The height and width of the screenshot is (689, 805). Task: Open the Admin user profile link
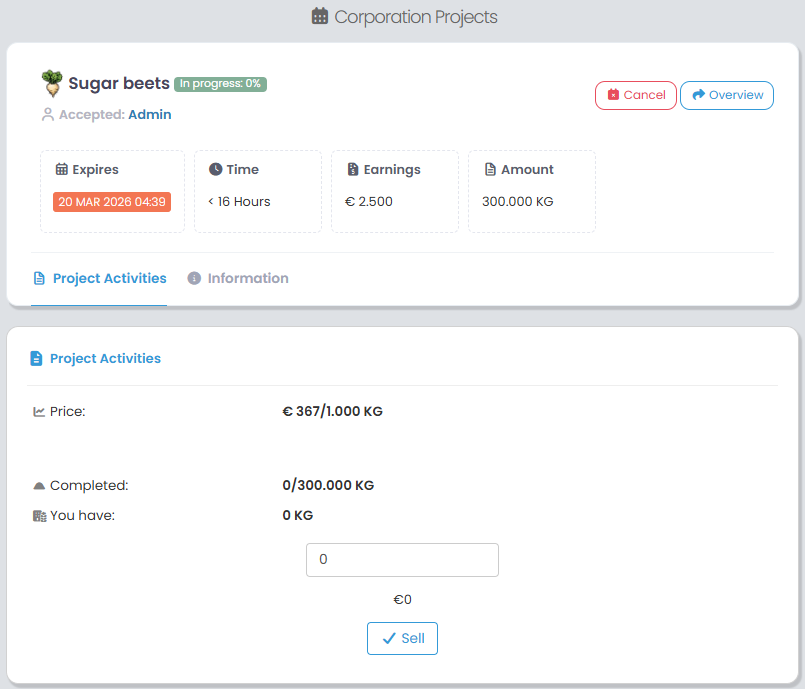pyautogui.click(x=150, y=115)
